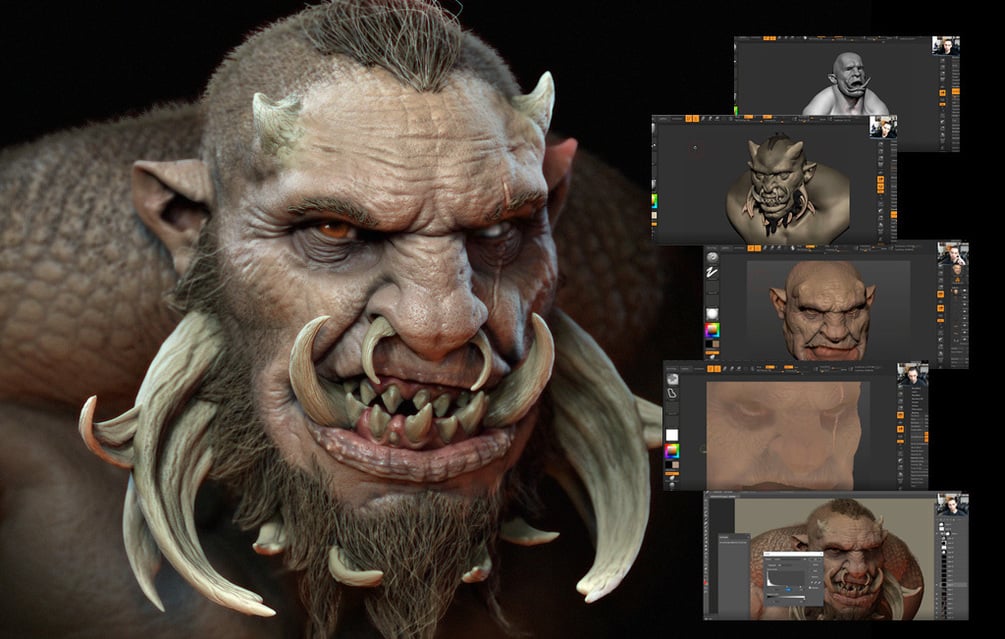Click the document tab in Photoshop window
The width and height of the screenshot is (1005, 639).
tap(722, 497)
